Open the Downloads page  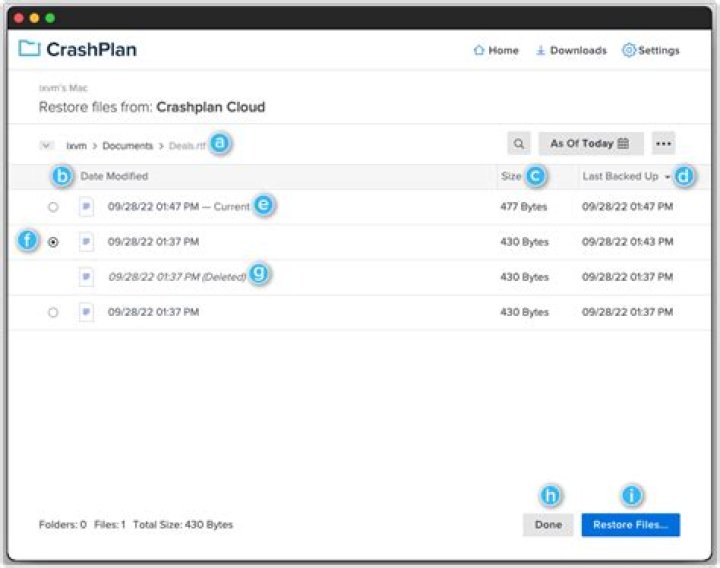571,51
